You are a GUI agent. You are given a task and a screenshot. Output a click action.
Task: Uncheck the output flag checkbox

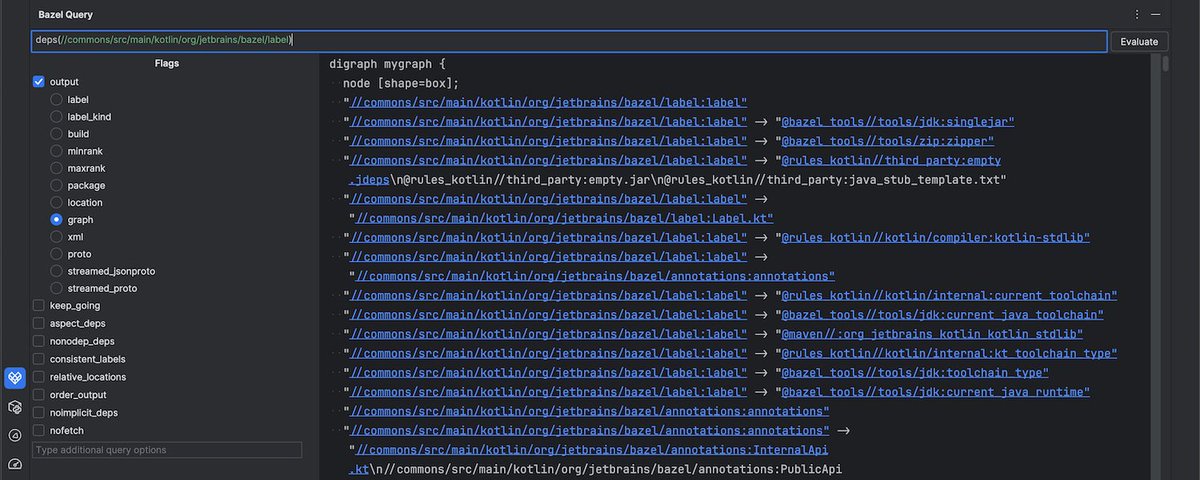tap(39, 82)
